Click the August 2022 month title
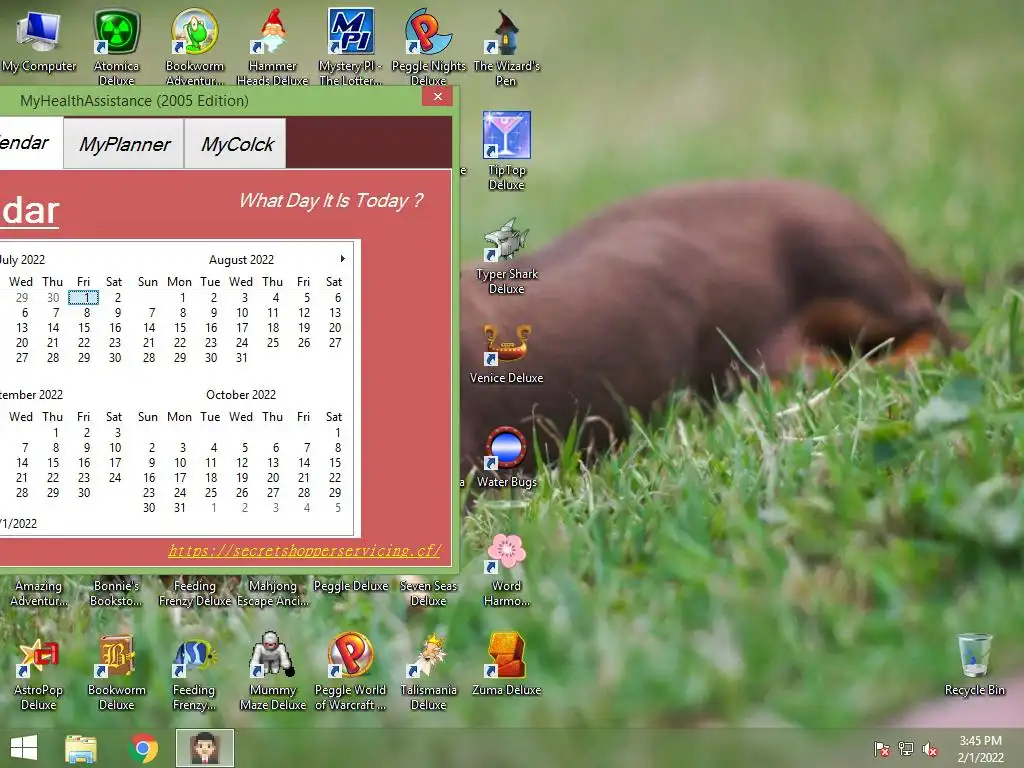 pos(241,259)
